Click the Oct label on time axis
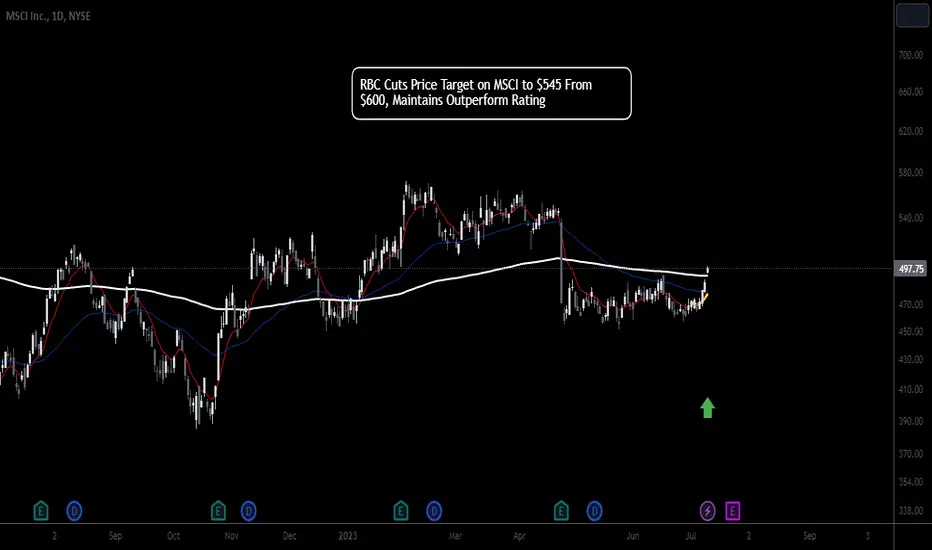 click(173, 536)
